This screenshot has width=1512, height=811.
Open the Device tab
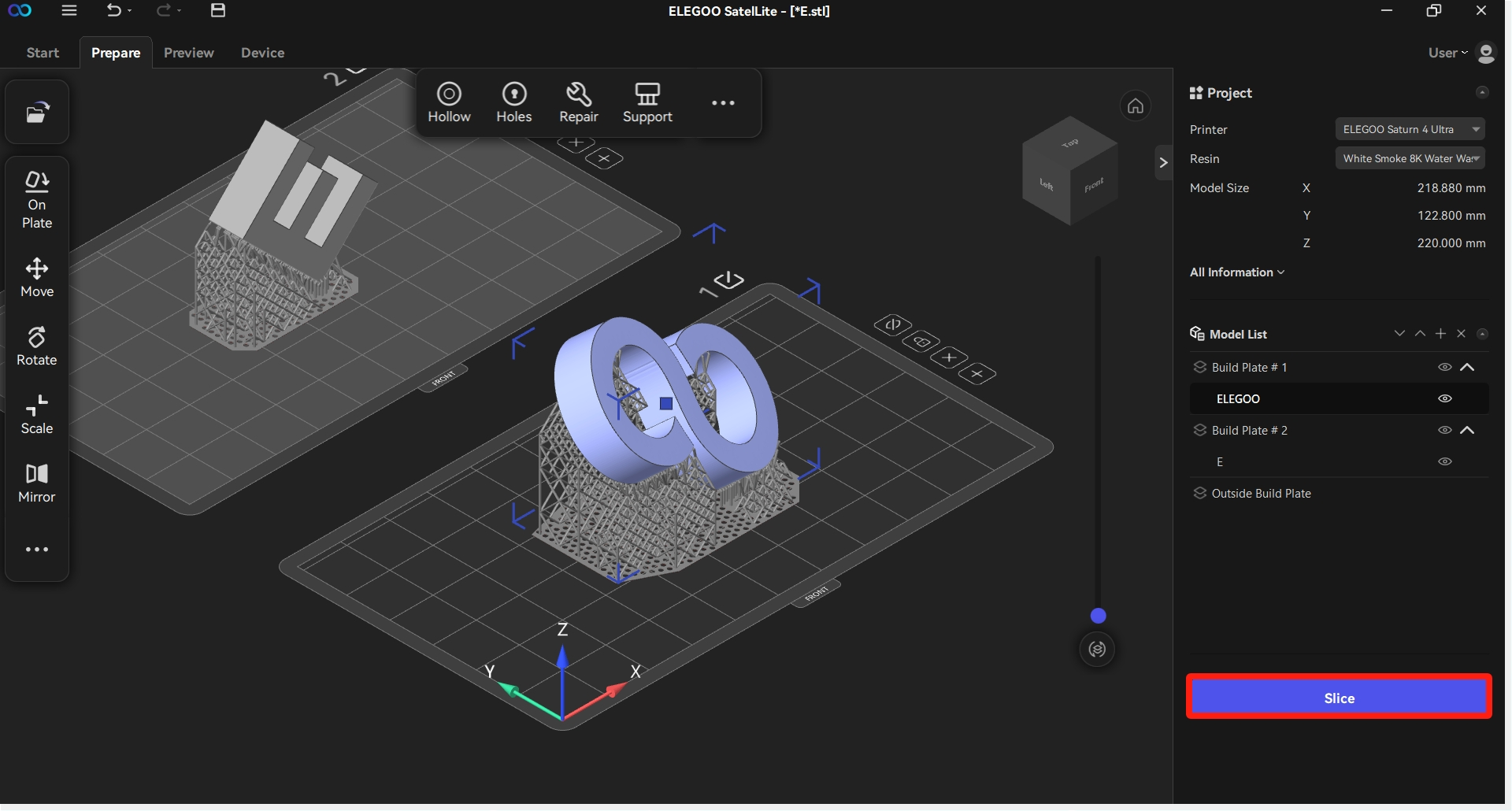pyautogui.click(x=262, y=53)
